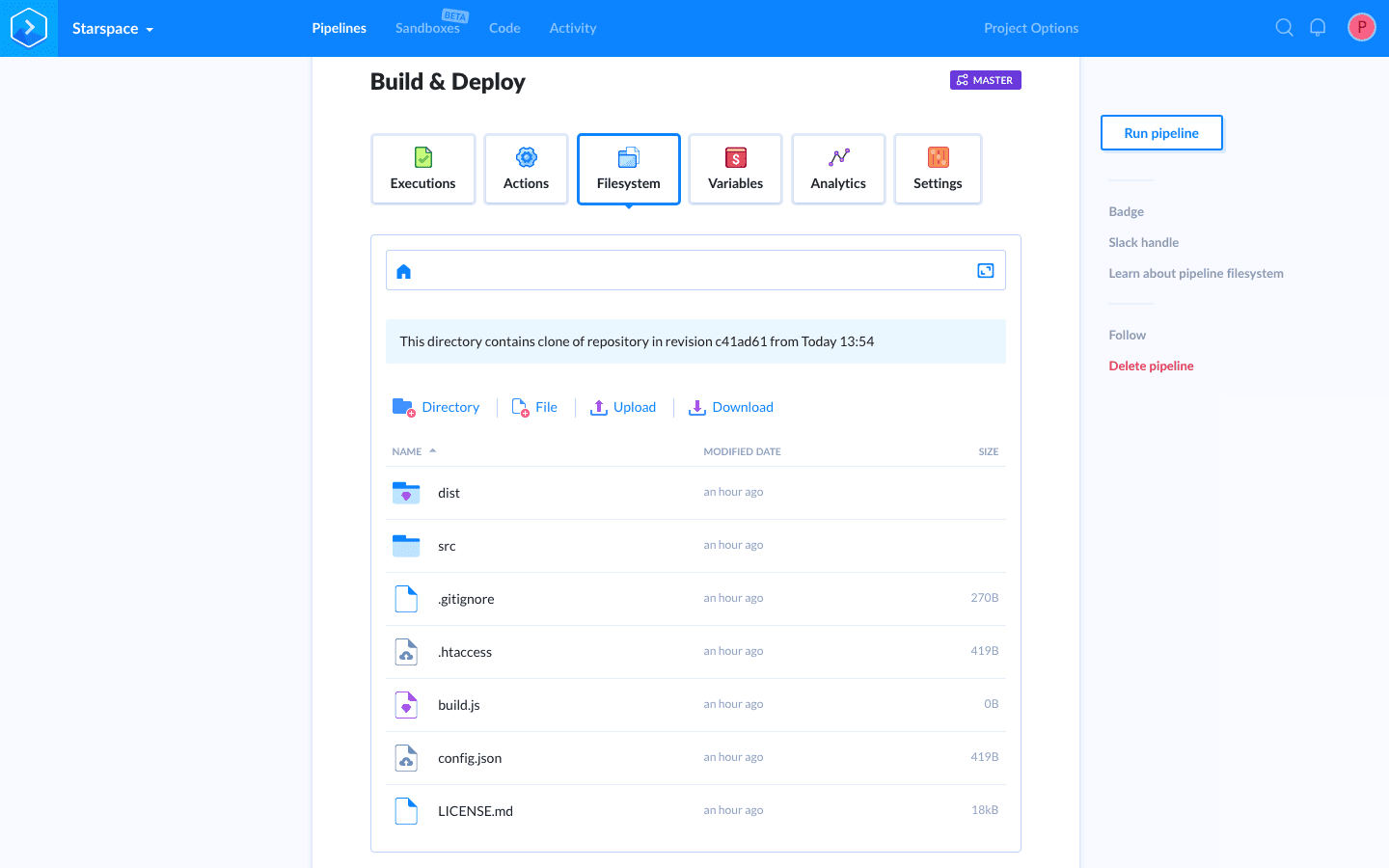Open the user avatar menu
Screen dimensions: 1389x868
(x=1361, y=28)
